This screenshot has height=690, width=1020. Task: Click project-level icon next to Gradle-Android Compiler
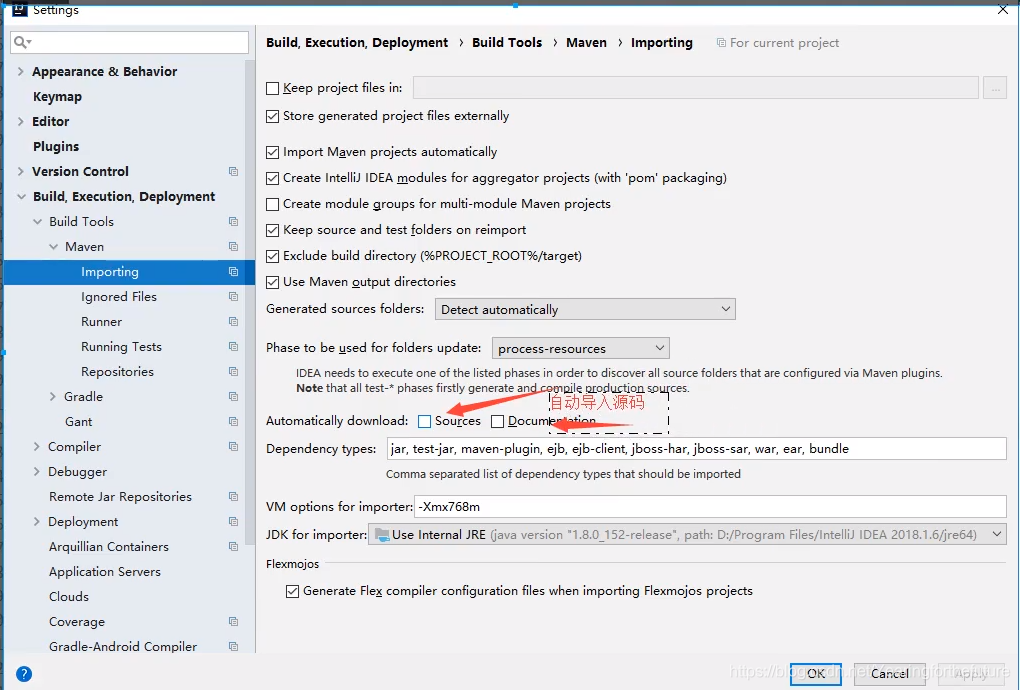click(x=234, y=646)
